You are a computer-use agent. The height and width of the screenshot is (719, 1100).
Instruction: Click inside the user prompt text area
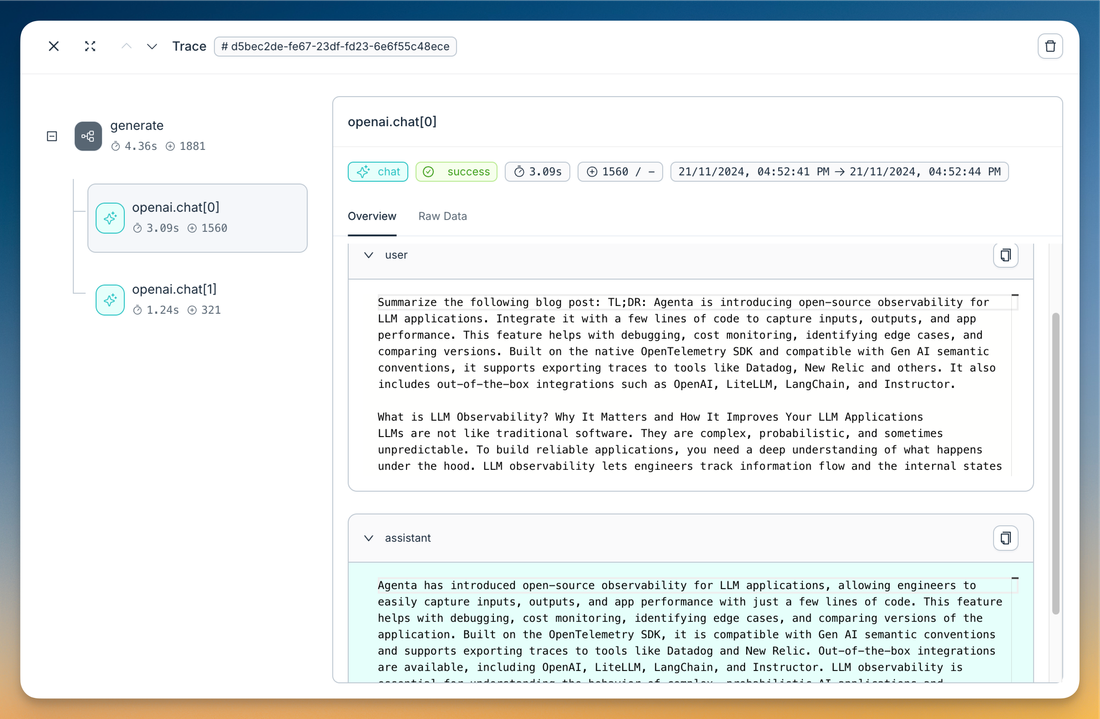pos(690,384)
